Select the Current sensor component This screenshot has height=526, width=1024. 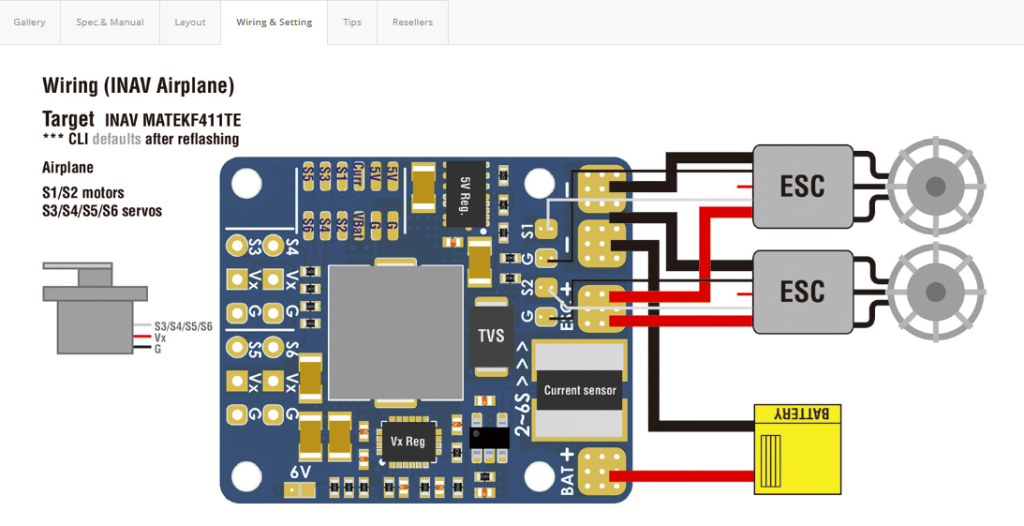[580, 390]
